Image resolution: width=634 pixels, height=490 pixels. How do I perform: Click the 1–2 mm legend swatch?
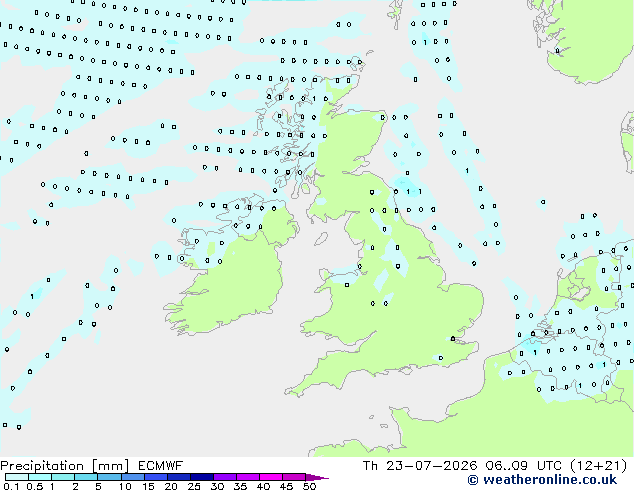point(63,477)
